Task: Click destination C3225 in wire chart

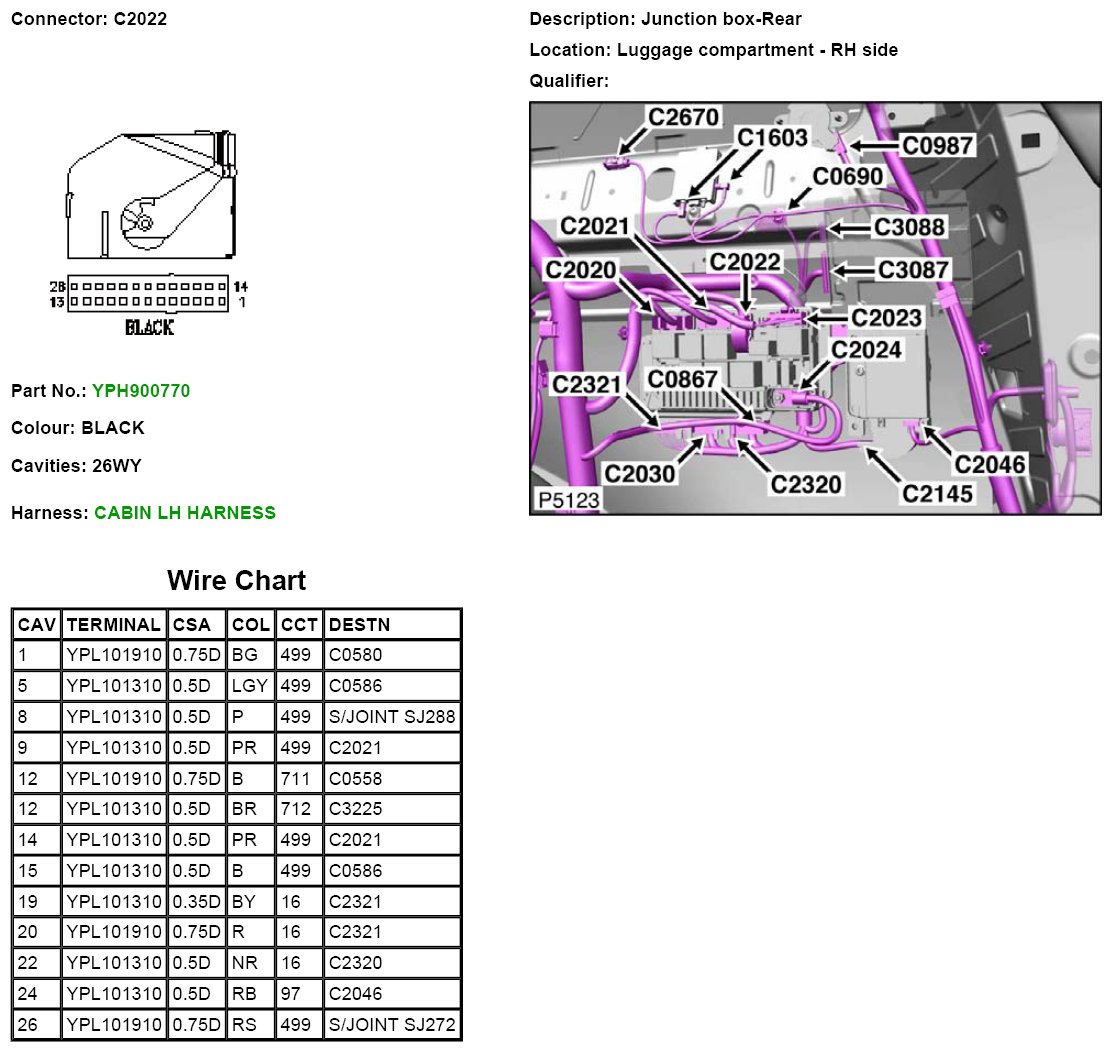Action: [x=354, y=809]
